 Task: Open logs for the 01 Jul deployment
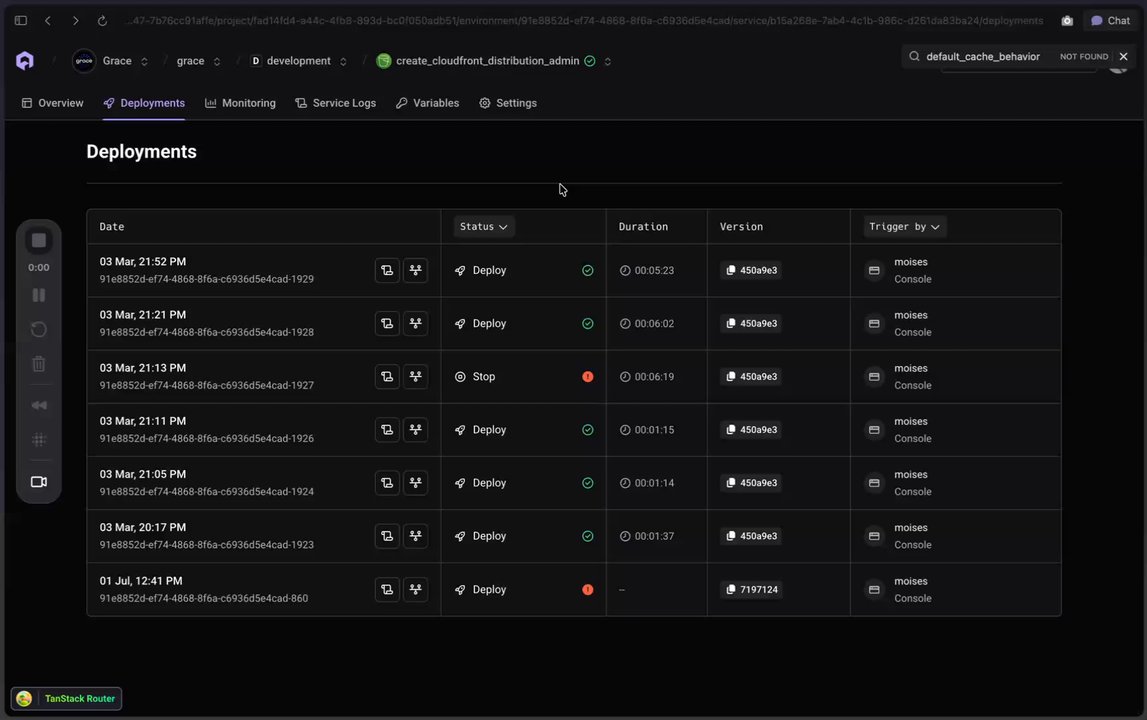coord(387,590)
